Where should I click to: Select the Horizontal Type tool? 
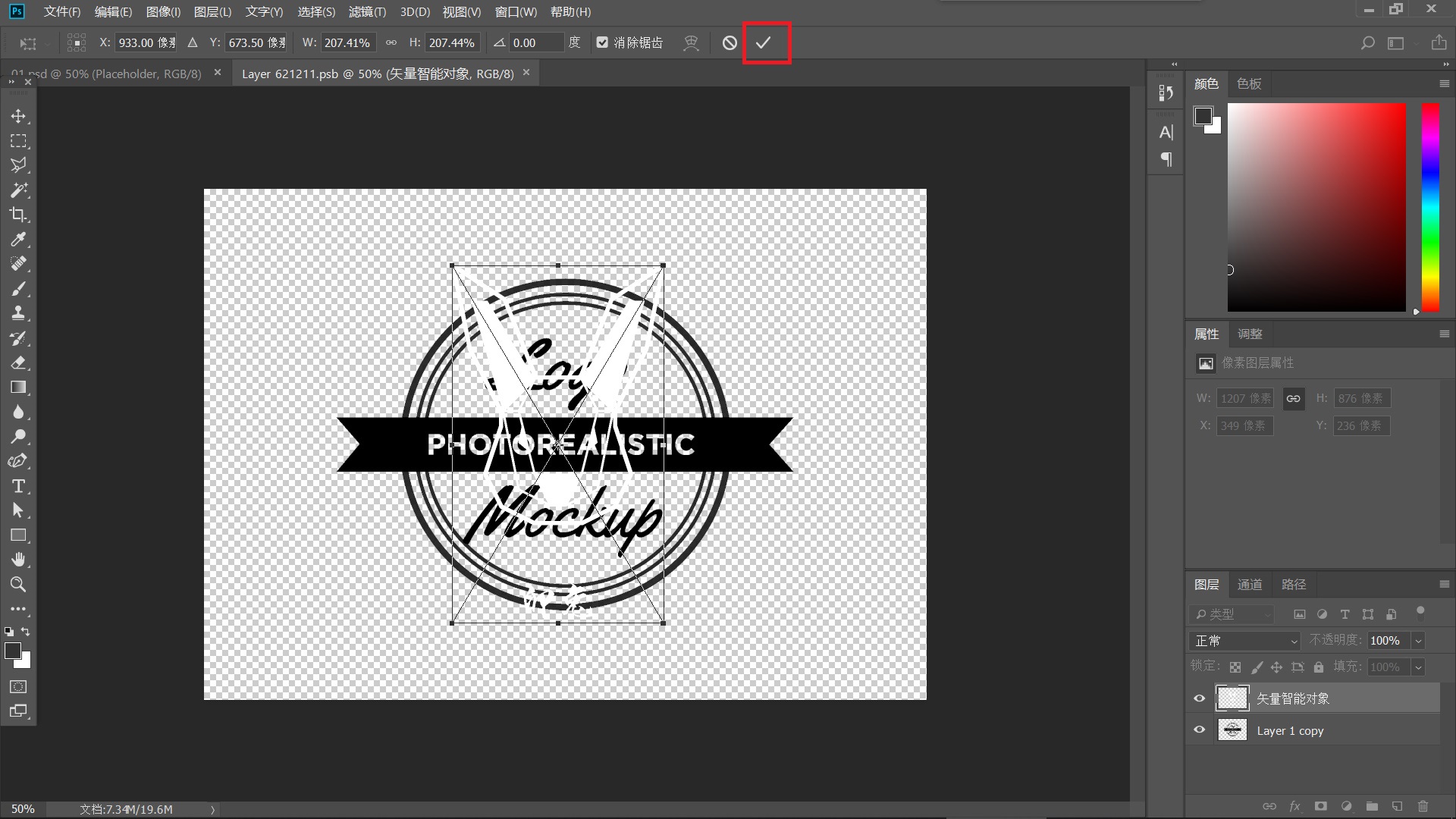point(18,486)
